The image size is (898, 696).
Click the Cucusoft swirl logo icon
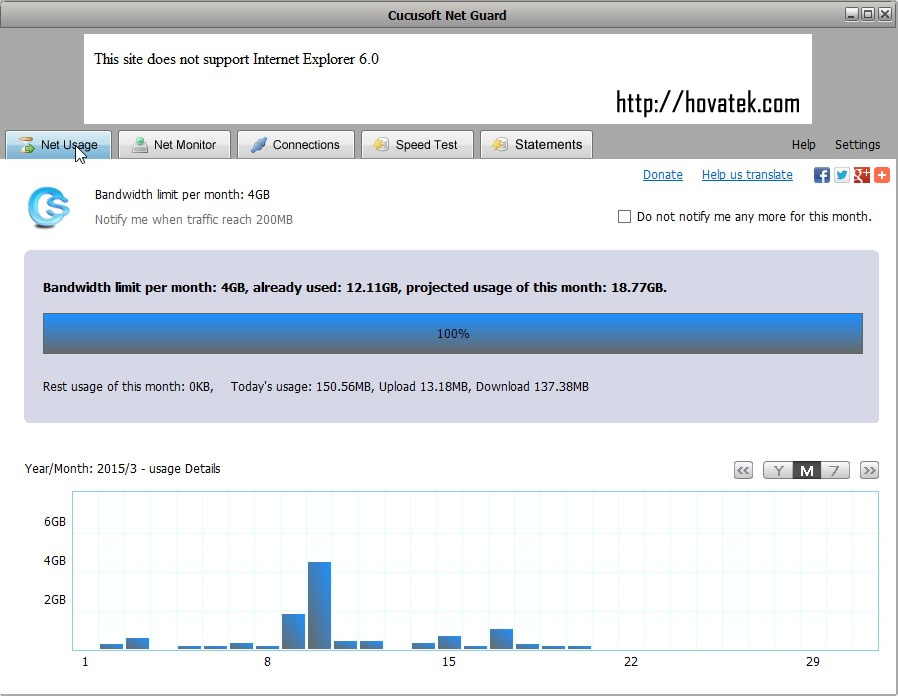point(48,207)
